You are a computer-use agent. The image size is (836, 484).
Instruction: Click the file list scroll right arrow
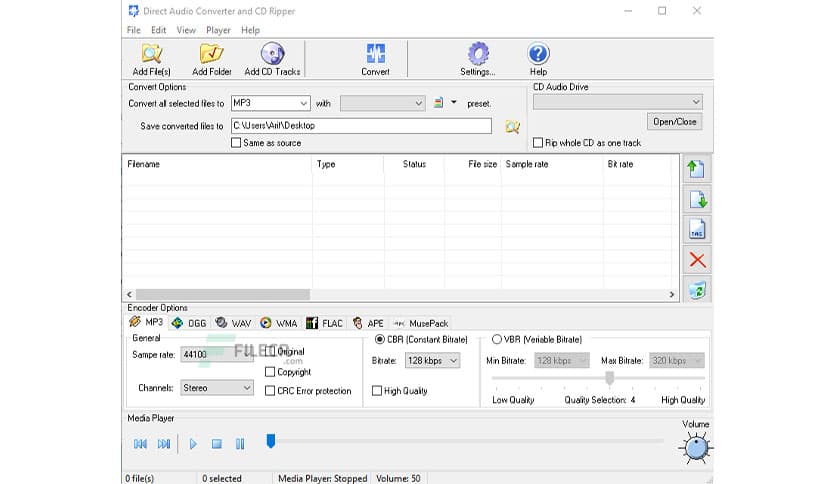[x=672, y=294]
